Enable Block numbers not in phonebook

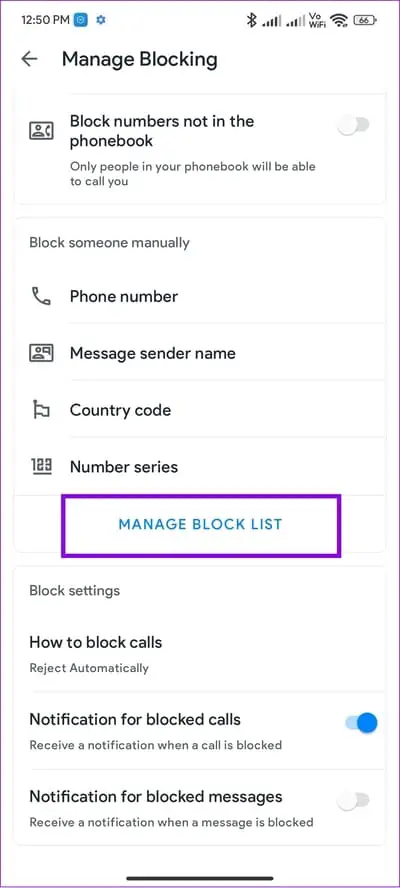pos(354,125)
